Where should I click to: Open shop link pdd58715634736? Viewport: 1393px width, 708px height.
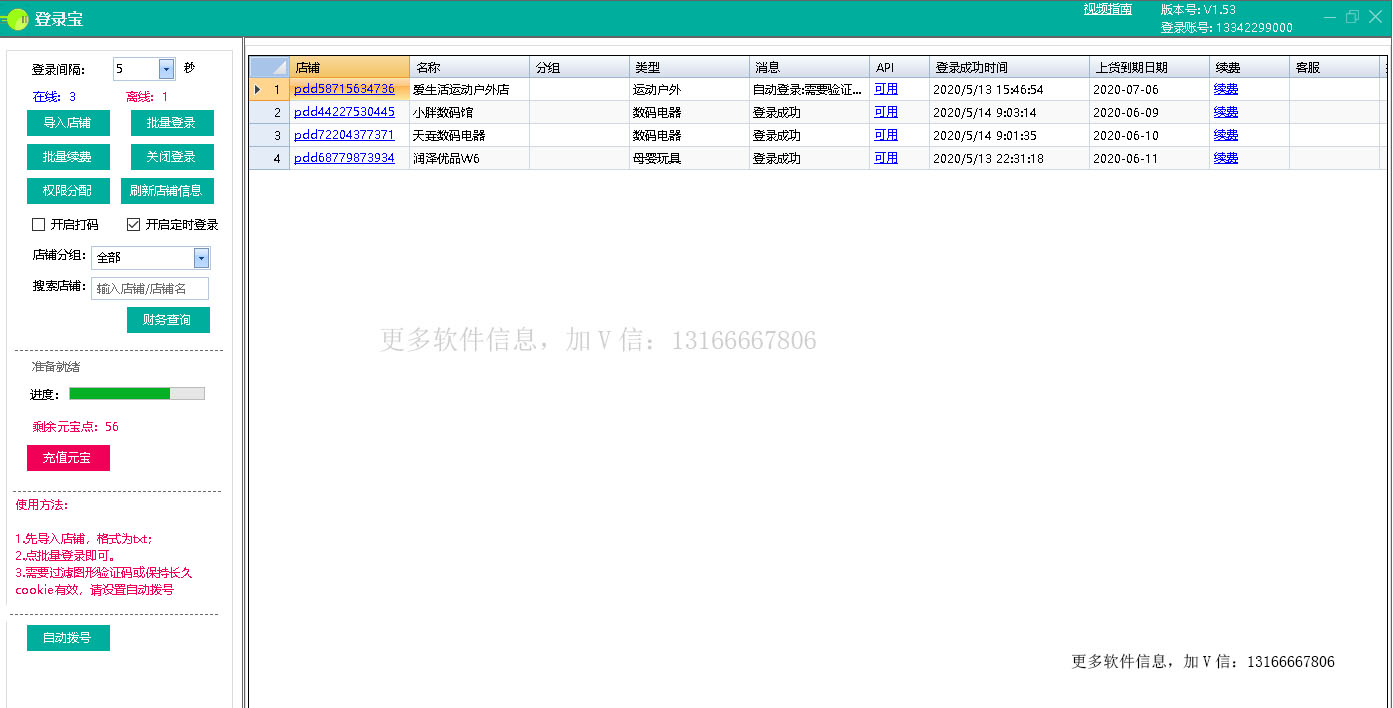point(344,89)
